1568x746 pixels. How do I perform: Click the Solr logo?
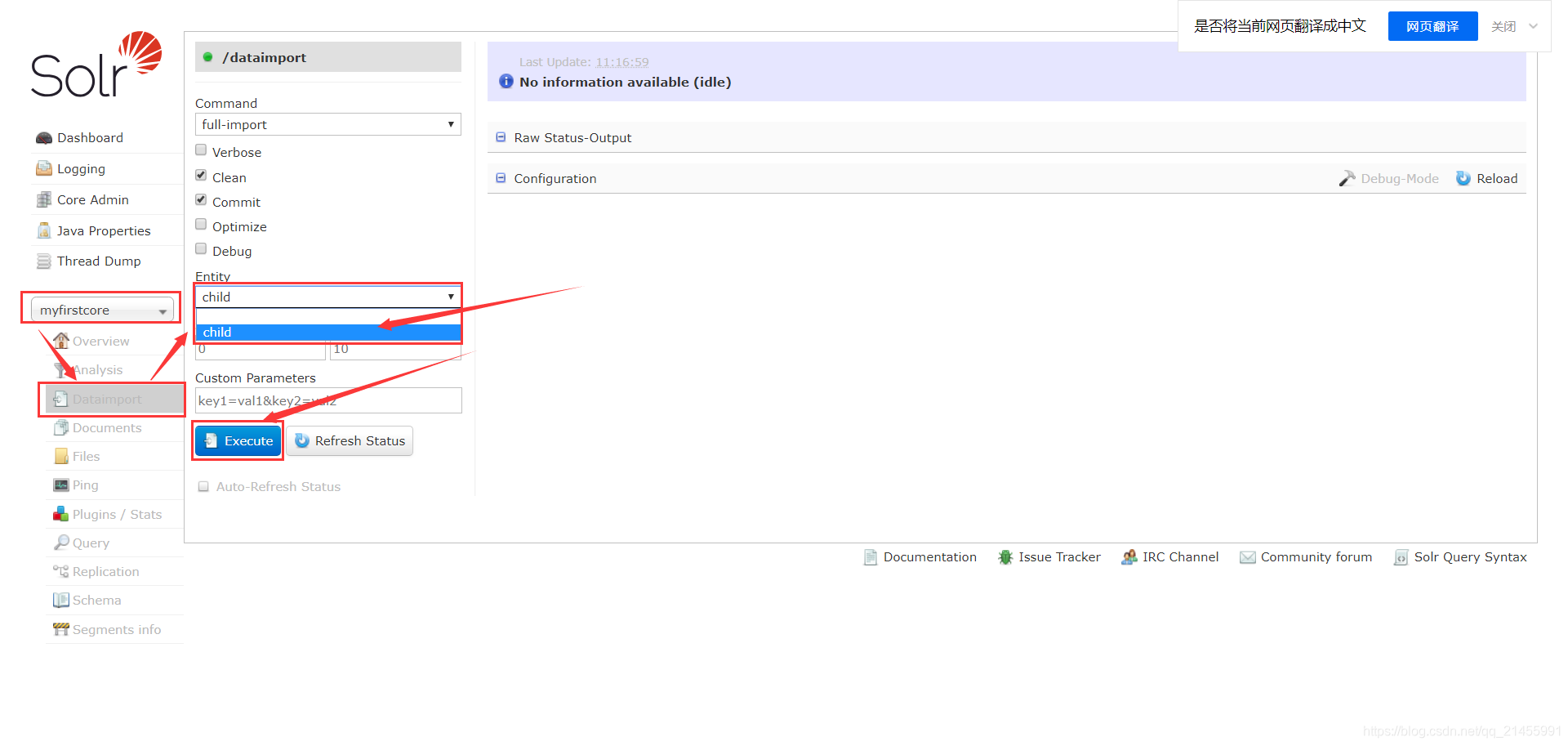tap(96, 65)
